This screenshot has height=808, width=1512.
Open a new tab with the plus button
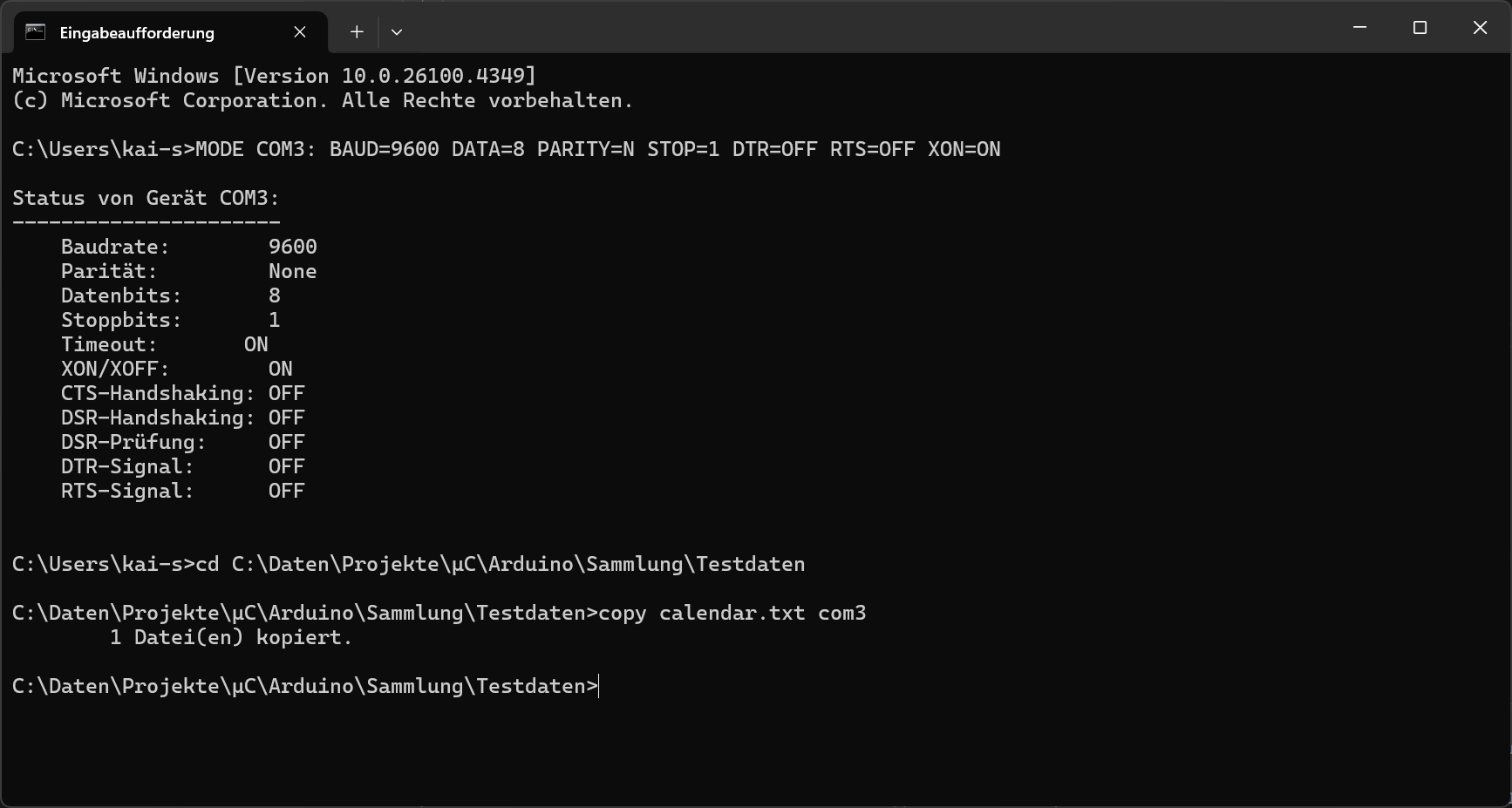(x=357, y=32)
